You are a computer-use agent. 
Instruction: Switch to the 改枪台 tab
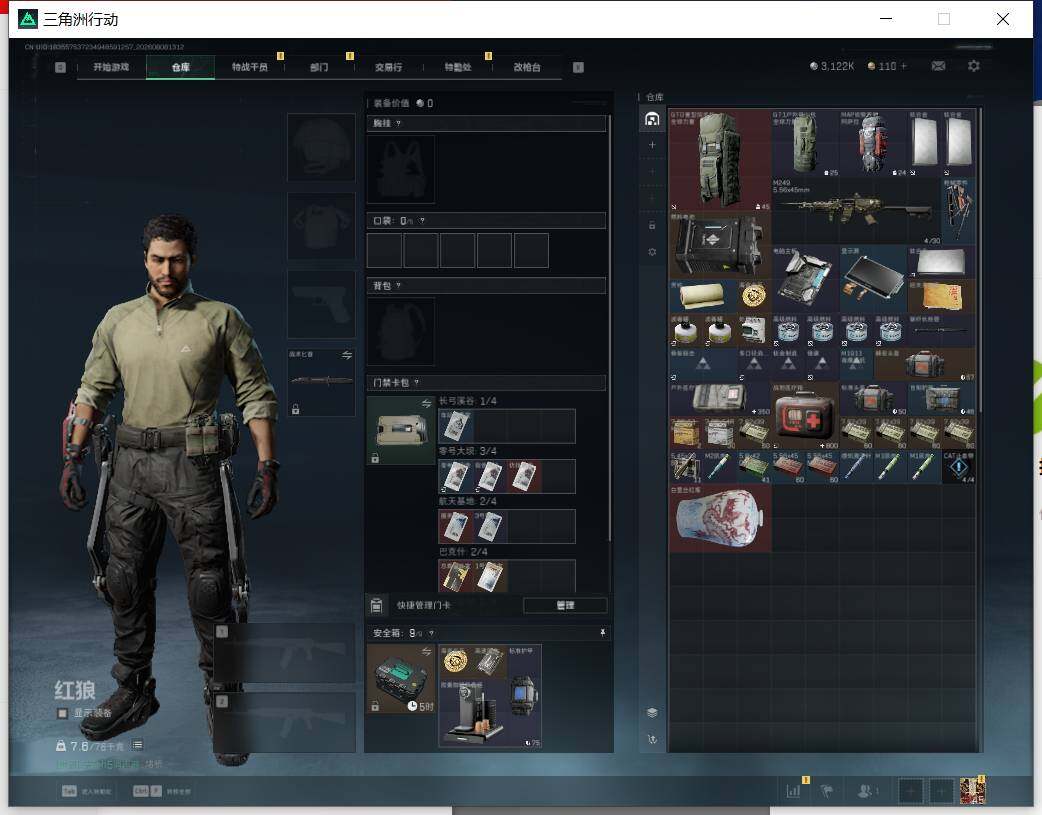527,67
